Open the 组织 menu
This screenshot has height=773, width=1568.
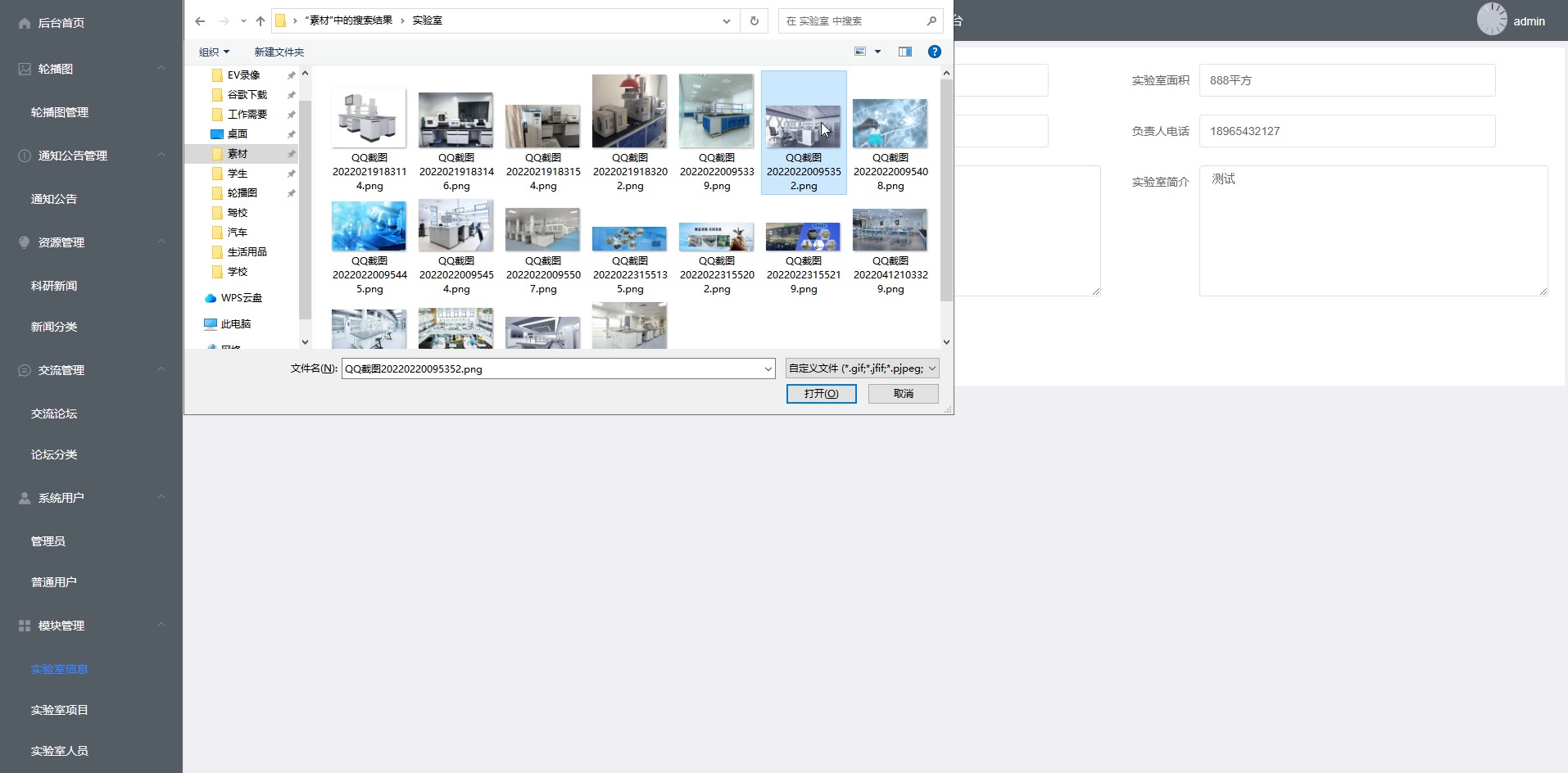click(214, 52)
